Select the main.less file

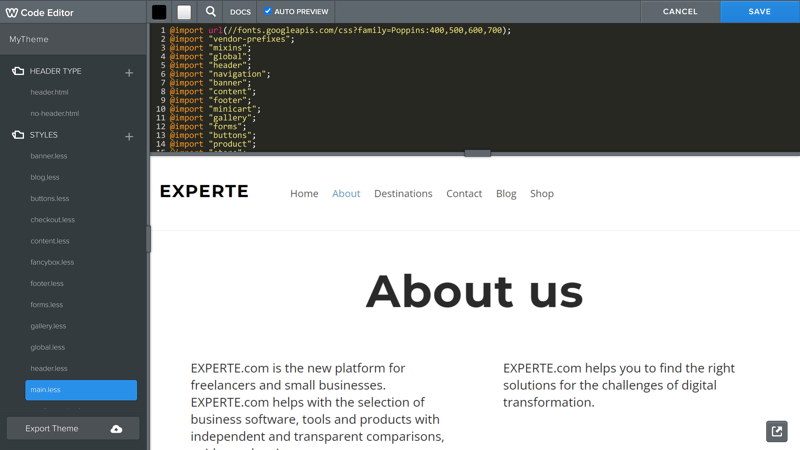[x=81, y=390]
